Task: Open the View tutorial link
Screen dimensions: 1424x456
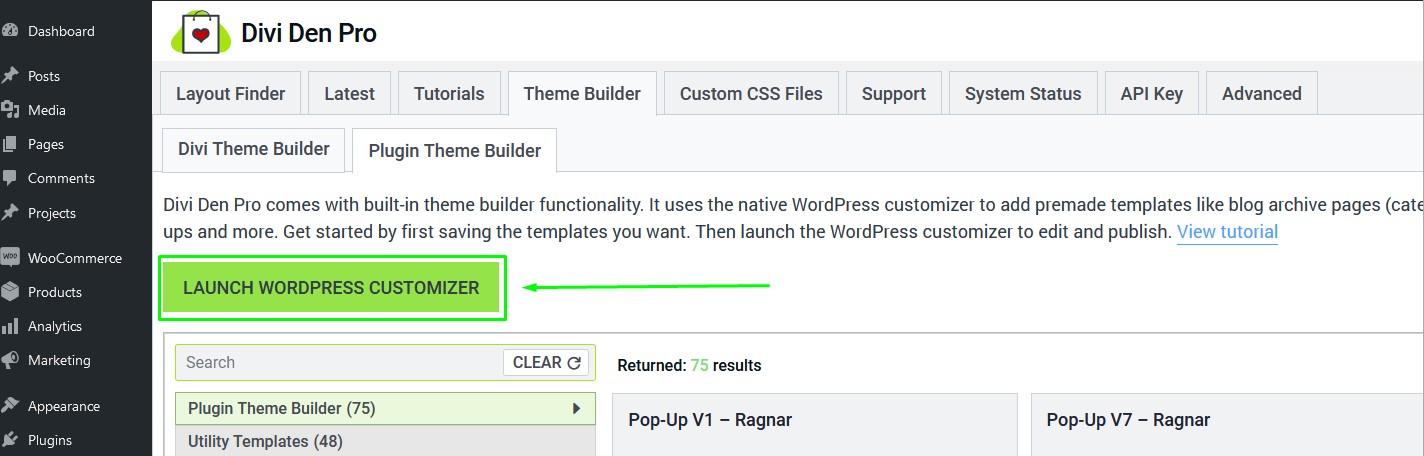Action: (1227, 232)
